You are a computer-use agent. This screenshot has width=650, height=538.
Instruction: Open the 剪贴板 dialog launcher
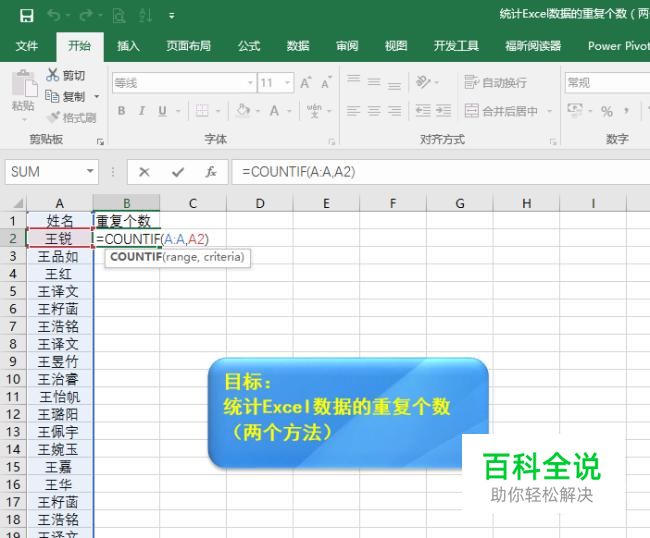pos(100,141)
